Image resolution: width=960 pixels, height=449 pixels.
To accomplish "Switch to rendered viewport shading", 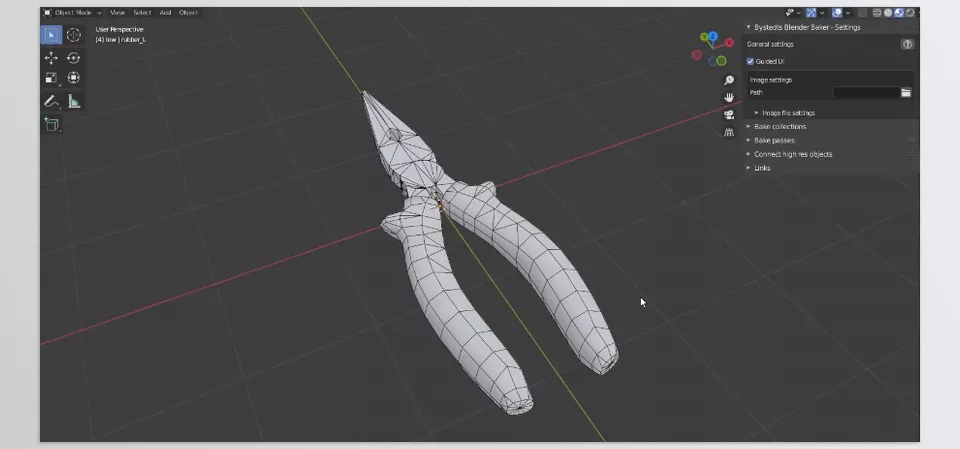I will 910,12.
